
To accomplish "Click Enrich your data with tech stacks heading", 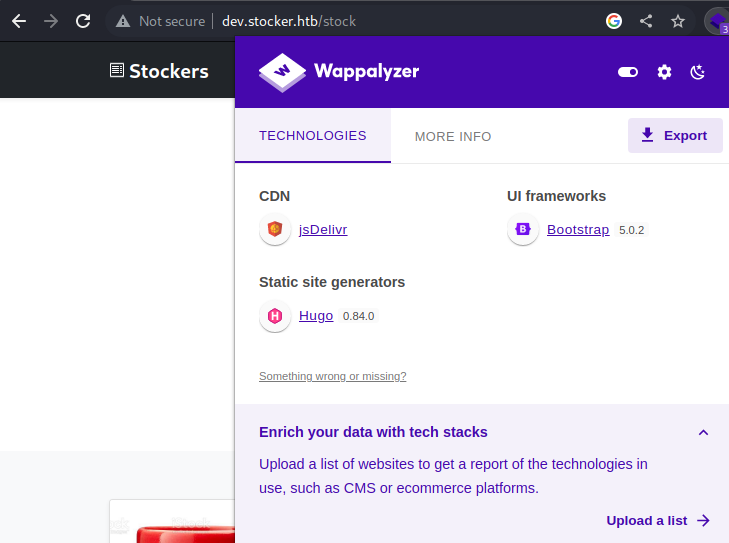I will tap(373, 432).
